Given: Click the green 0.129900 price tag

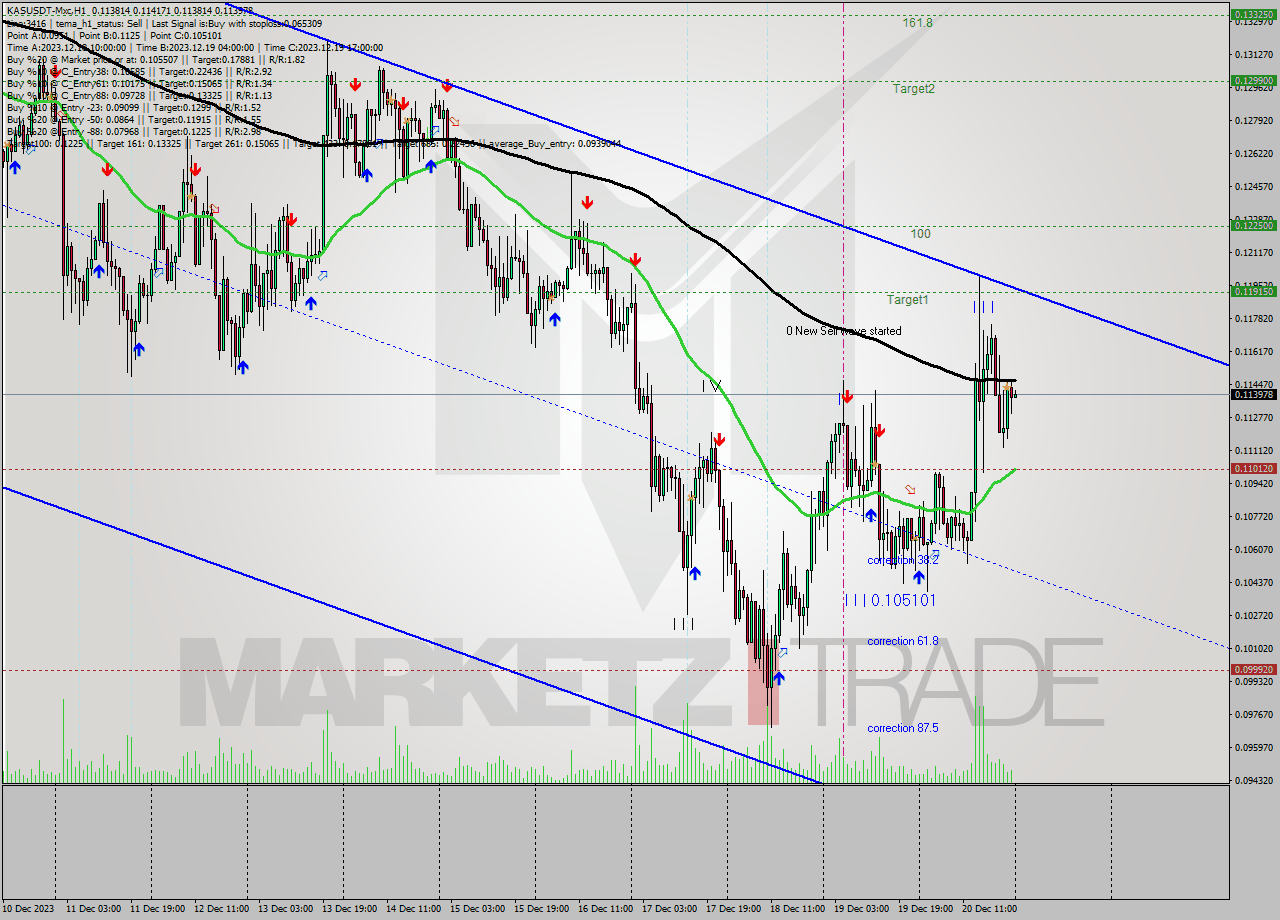Looking at the screenshot, I should (x=1253, y=80).
